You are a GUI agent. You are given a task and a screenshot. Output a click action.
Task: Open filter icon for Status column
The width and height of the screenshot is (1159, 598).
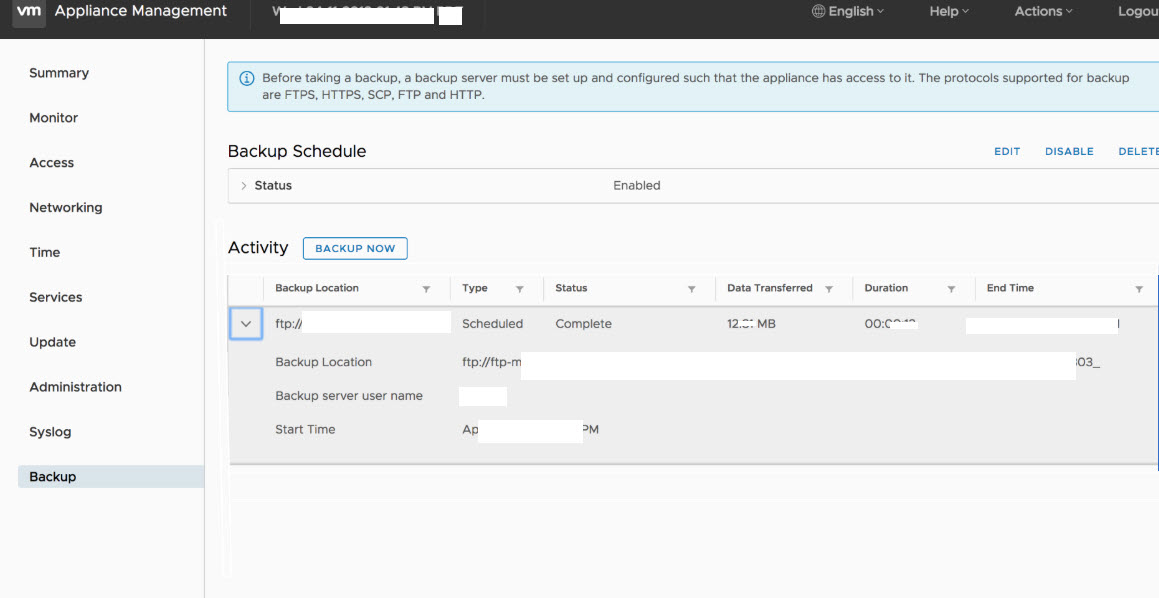[x=691, y=289]
